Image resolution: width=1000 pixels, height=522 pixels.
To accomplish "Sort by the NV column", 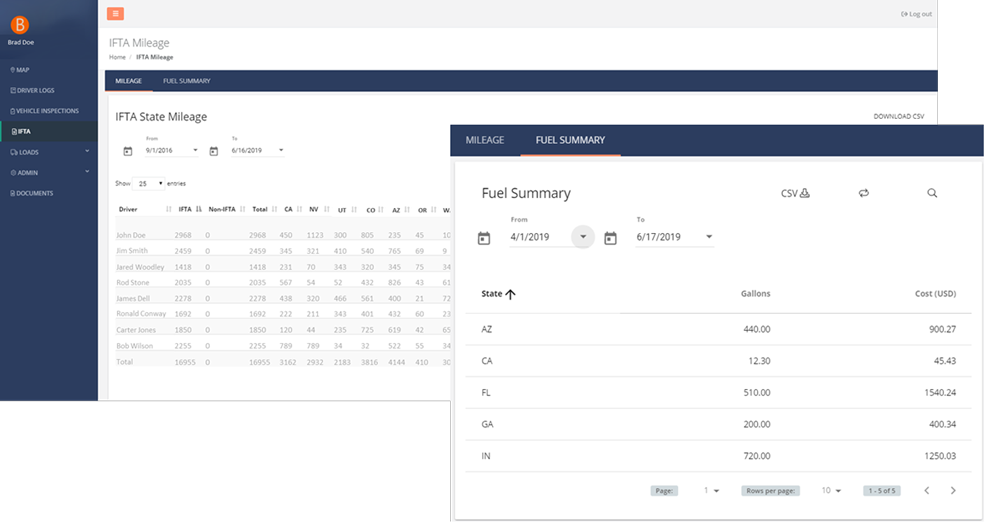I will point(320,209).
